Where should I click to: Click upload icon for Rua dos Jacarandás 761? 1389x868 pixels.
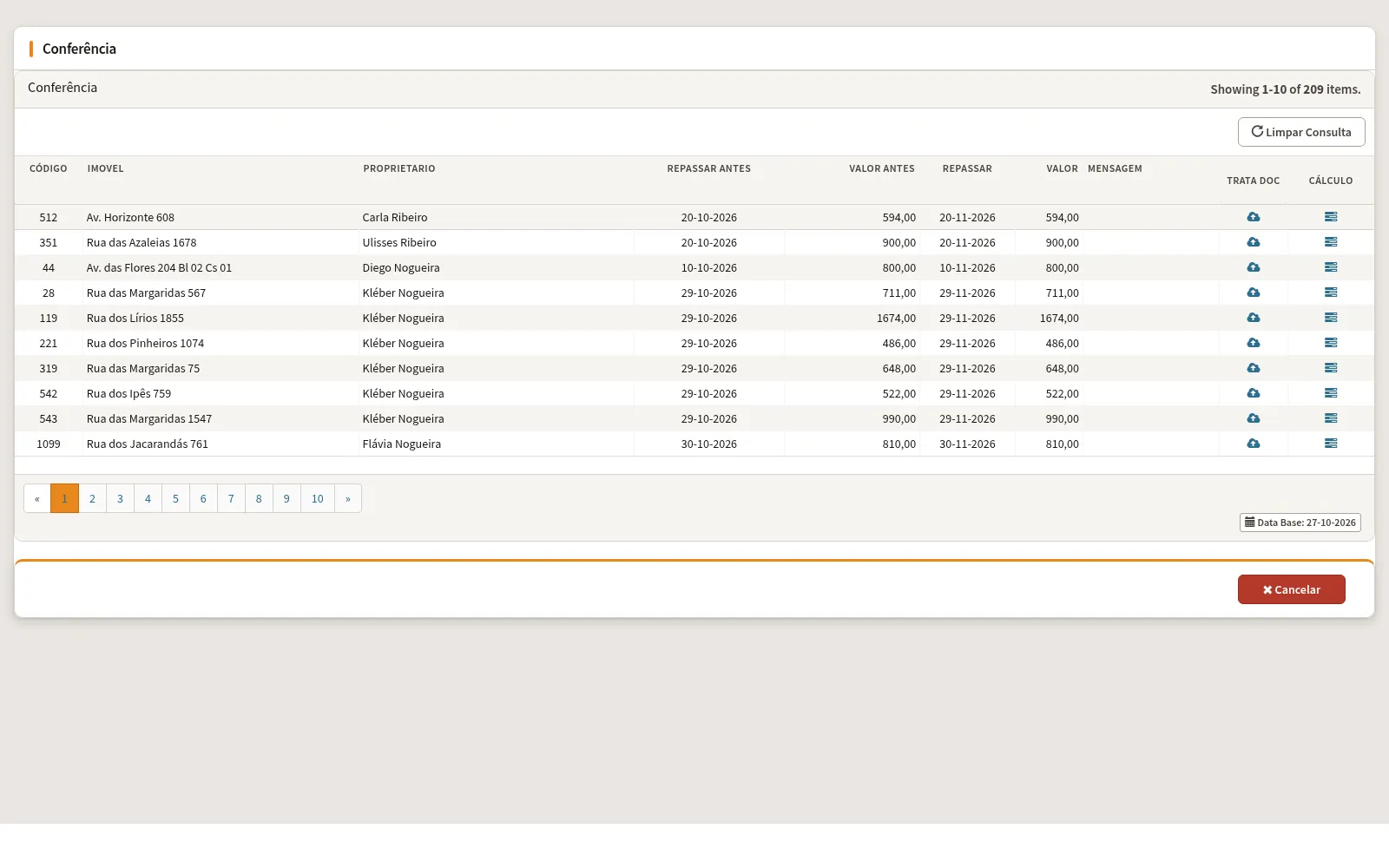(1254, 444)
